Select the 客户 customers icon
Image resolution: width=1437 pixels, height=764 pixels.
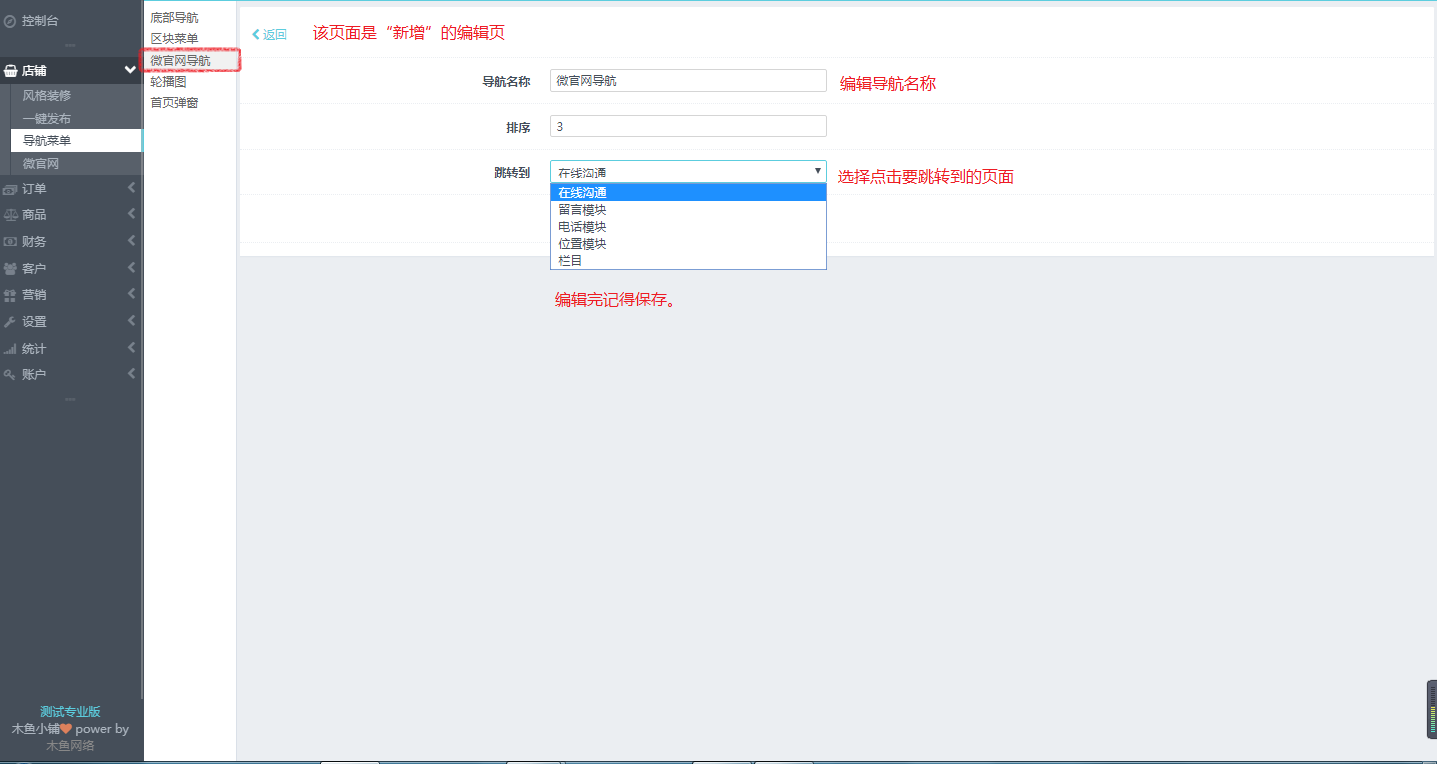(10, 267)
